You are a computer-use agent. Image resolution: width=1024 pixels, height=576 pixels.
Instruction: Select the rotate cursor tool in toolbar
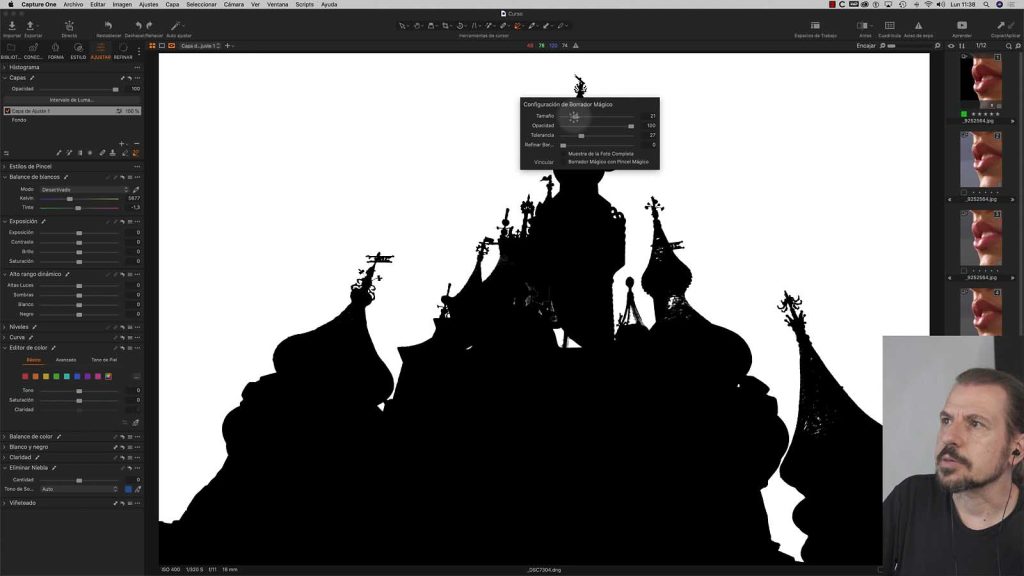(x=460, y=25)
